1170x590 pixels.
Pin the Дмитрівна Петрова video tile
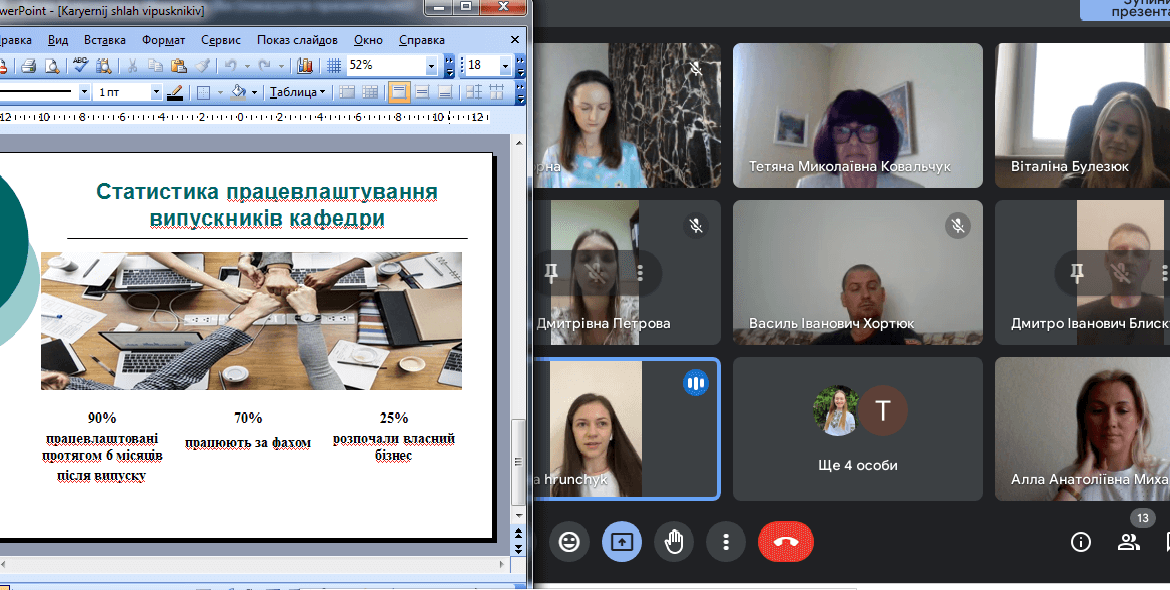tap(551, 273)
